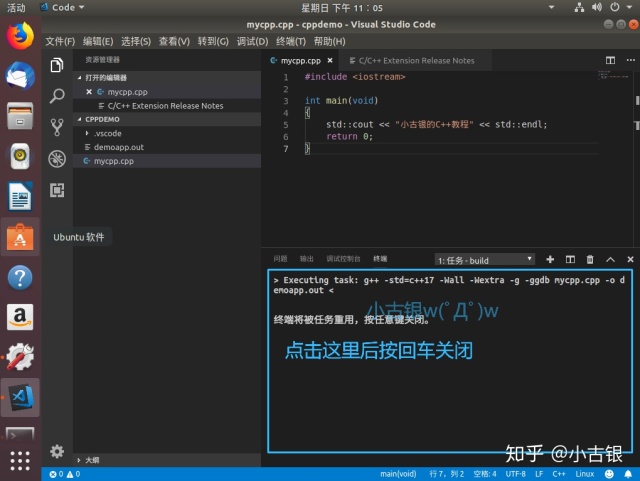
Task: Change indentation via 空格: 4
Action: coord(485,474)
